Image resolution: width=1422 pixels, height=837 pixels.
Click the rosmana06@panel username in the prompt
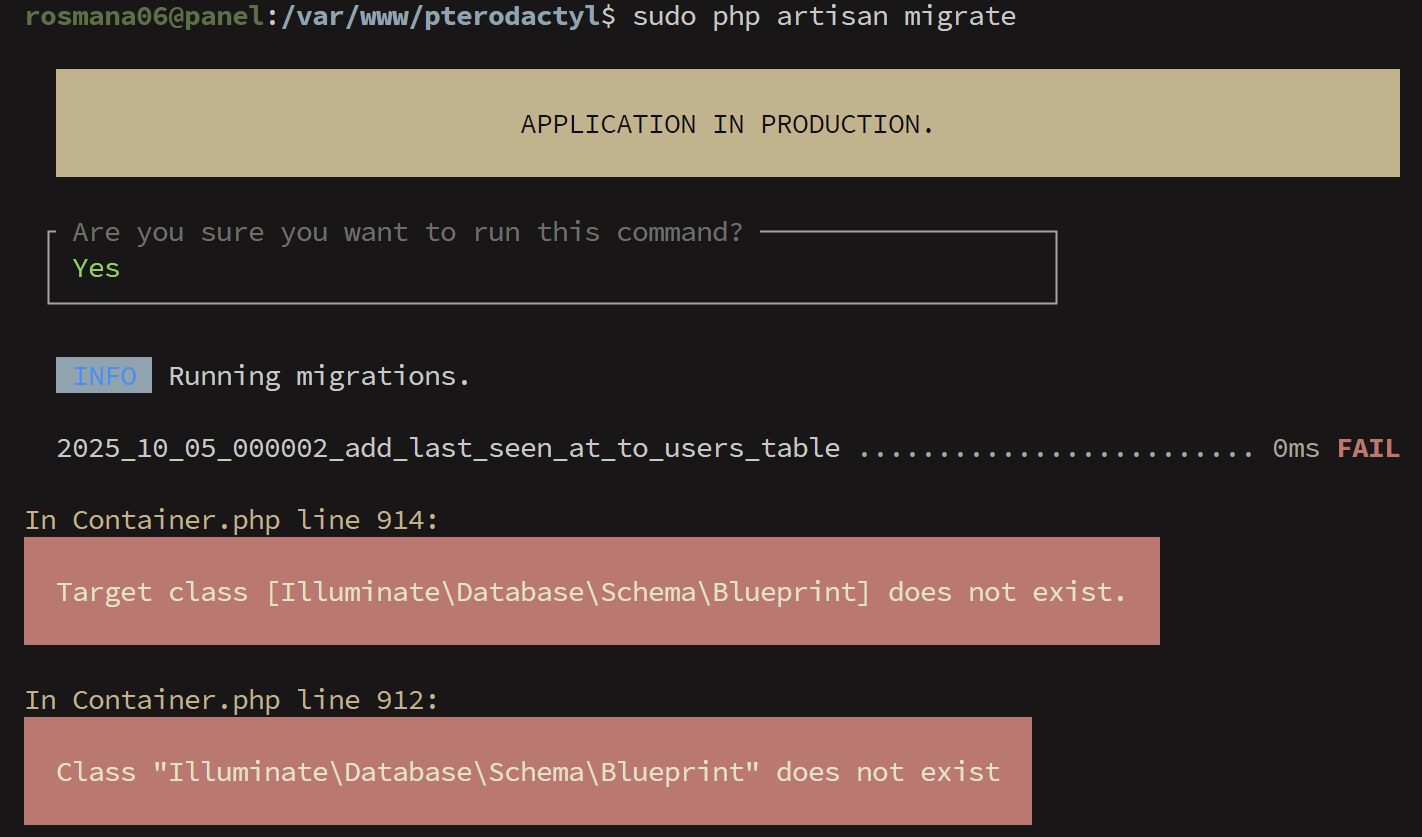pos(144,16)
